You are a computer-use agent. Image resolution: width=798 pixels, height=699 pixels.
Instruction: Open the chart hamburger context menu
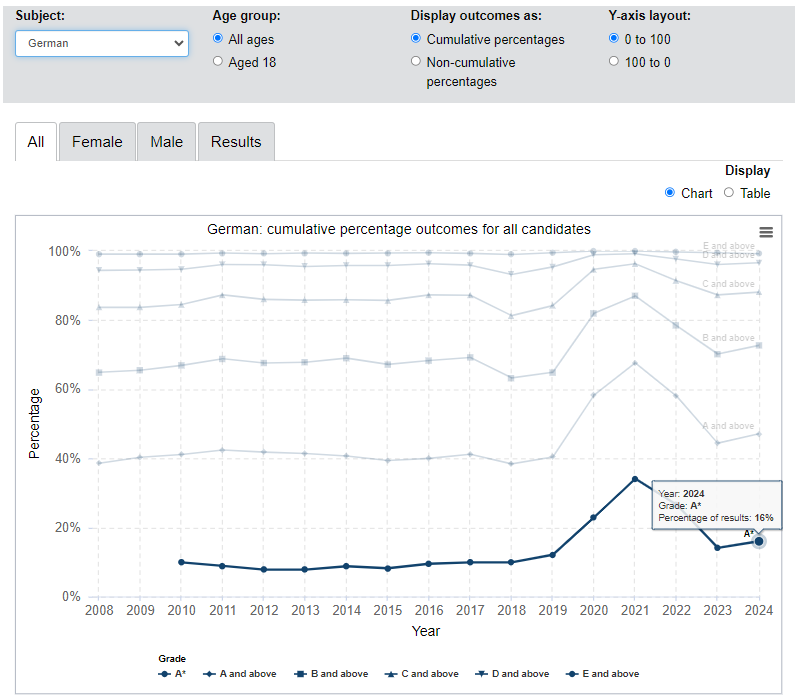click(x=766, y=233)
